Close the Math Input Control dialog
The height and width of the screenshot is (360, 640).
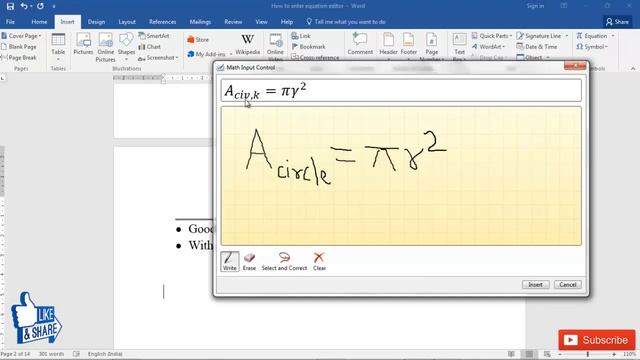(x=575, y=66)
